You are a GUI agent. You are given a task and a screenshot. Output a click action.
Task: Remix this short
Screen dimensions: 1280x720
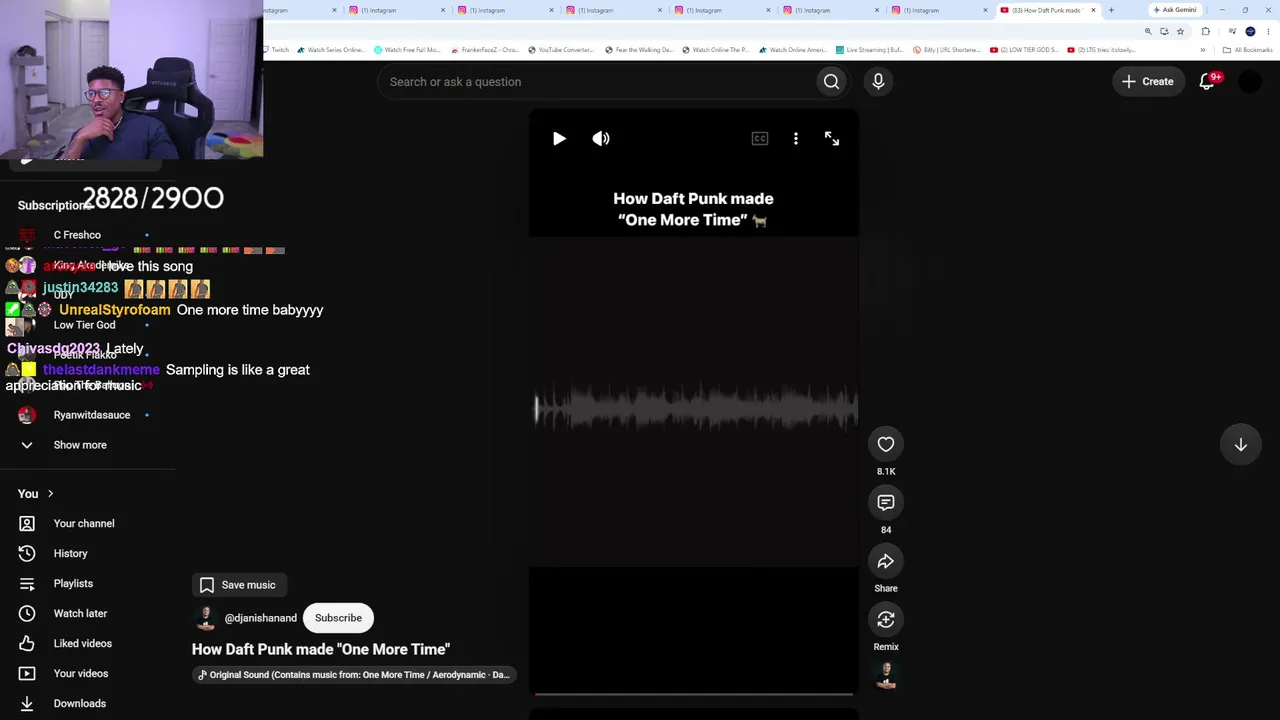[886, 619]
